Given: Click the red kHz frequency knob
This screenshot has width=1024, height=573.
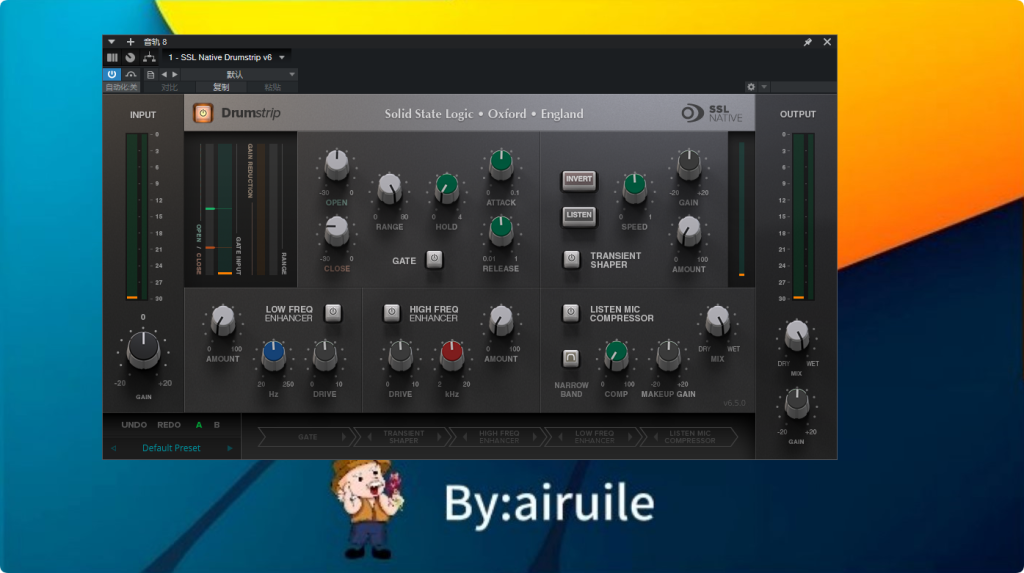Looking at the screenshot, I should [x=451, y=355].
